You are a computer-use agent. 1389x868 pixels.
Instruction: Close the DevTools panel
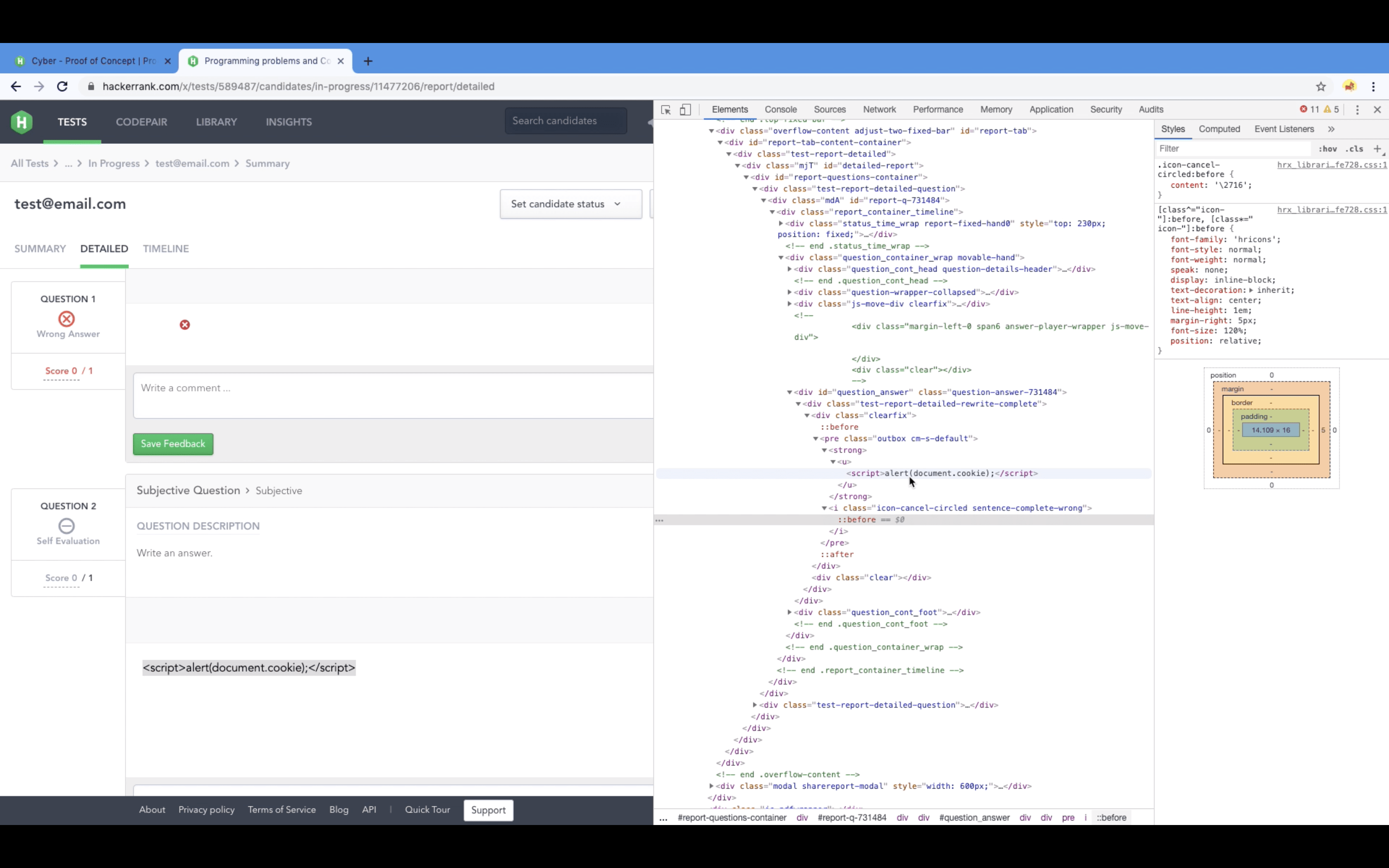pyautogui.click(x=1377, y=110)
